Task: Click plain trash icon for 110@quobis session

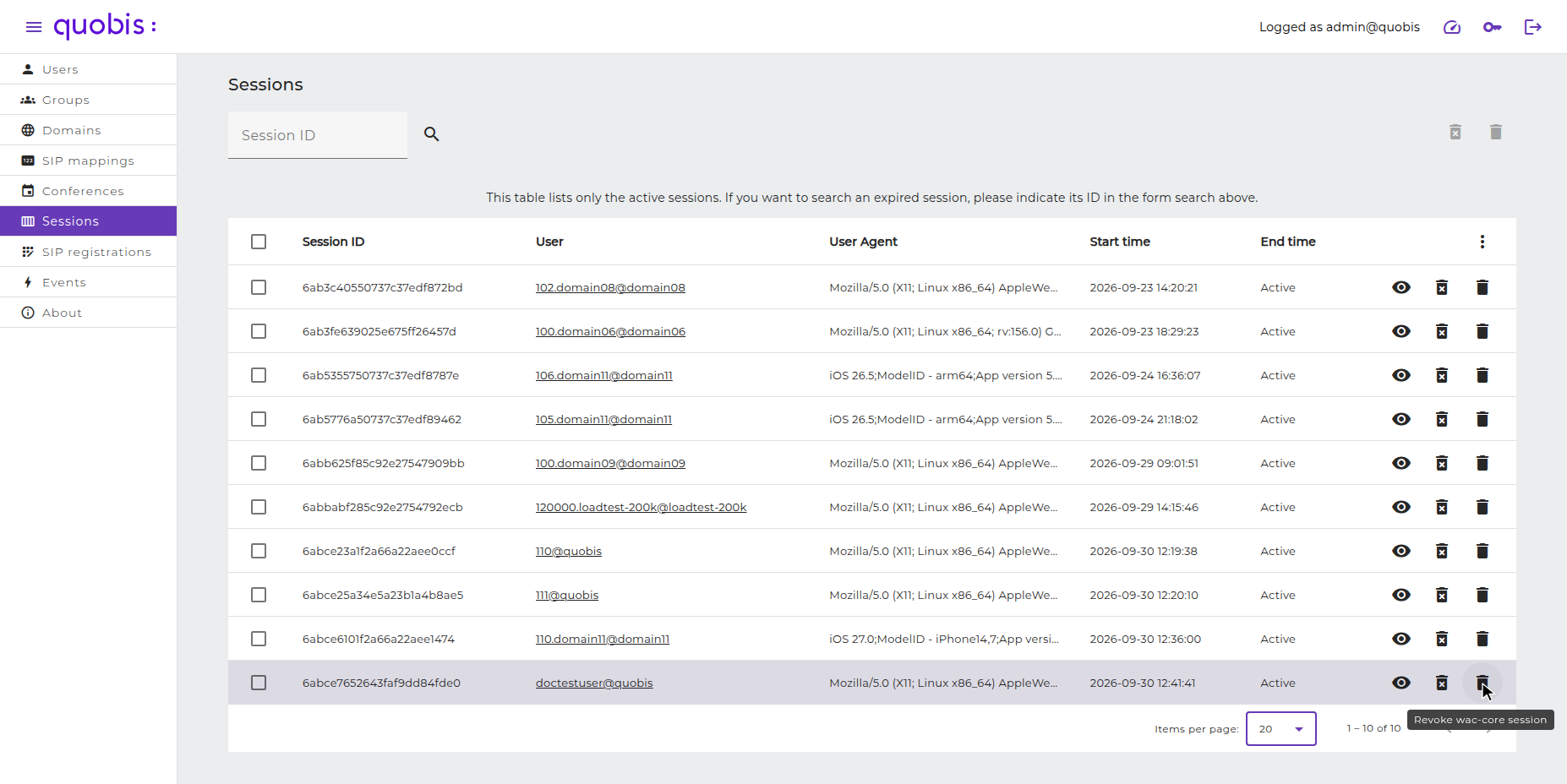Action: (1482, 551)
